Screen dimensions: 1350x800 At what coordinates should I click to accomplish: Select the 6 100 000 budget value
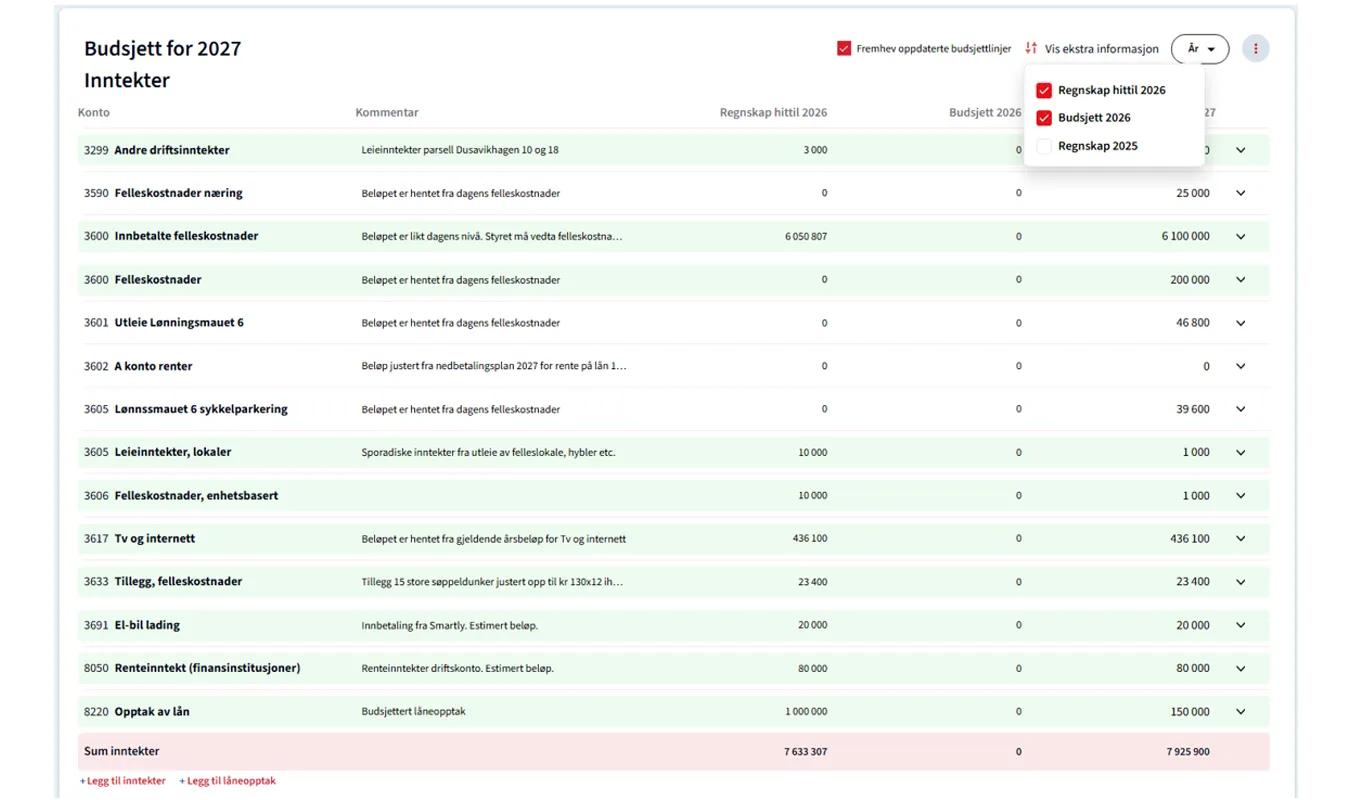click(1185, 236)
